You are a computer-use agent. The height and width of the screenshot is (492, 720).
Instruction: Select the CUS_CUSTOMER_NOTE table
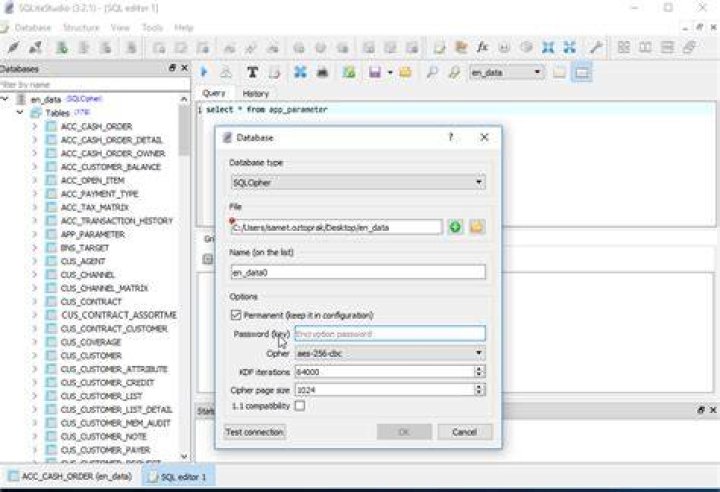pyautogui.click(x=103, y=436)
